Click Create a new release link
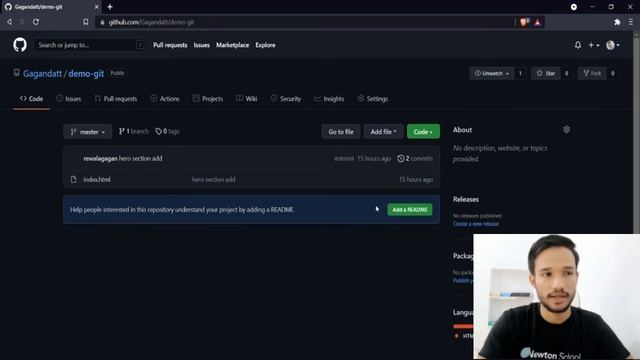This screenshot has height=360, width=640. pyautogui.click(x=476, y=224)
